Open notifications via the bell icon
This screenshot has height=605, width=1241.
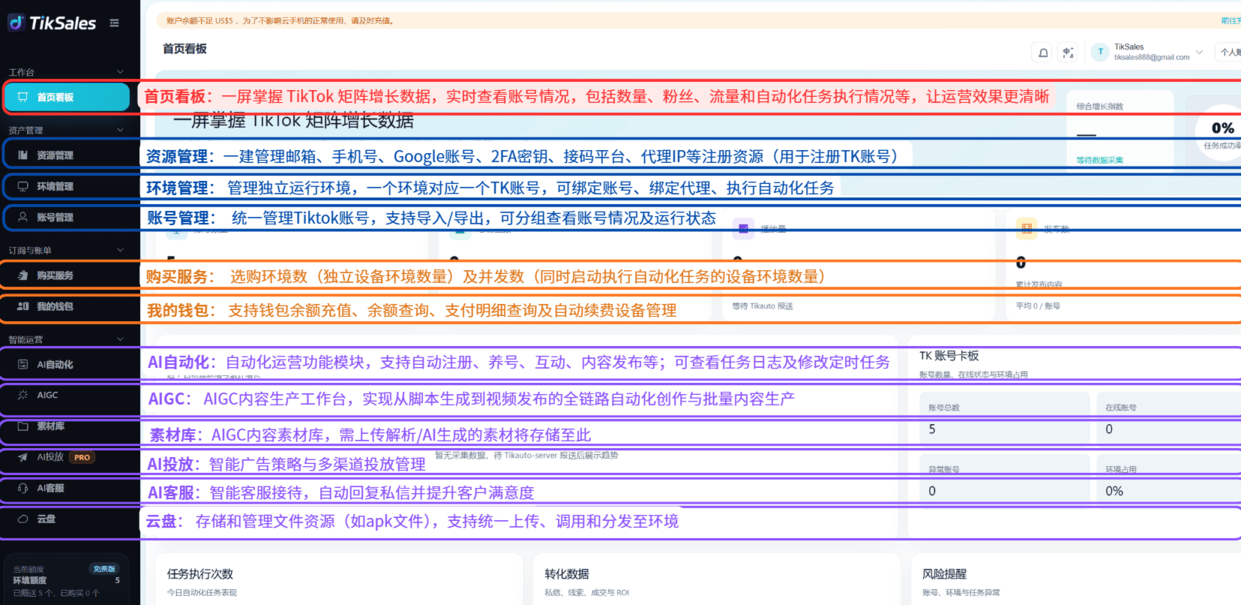click(1043, 52)
